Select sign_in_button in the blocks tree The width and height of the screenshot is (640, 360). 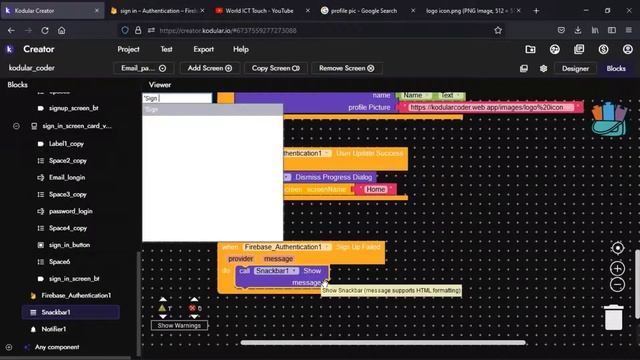point(69,245)
